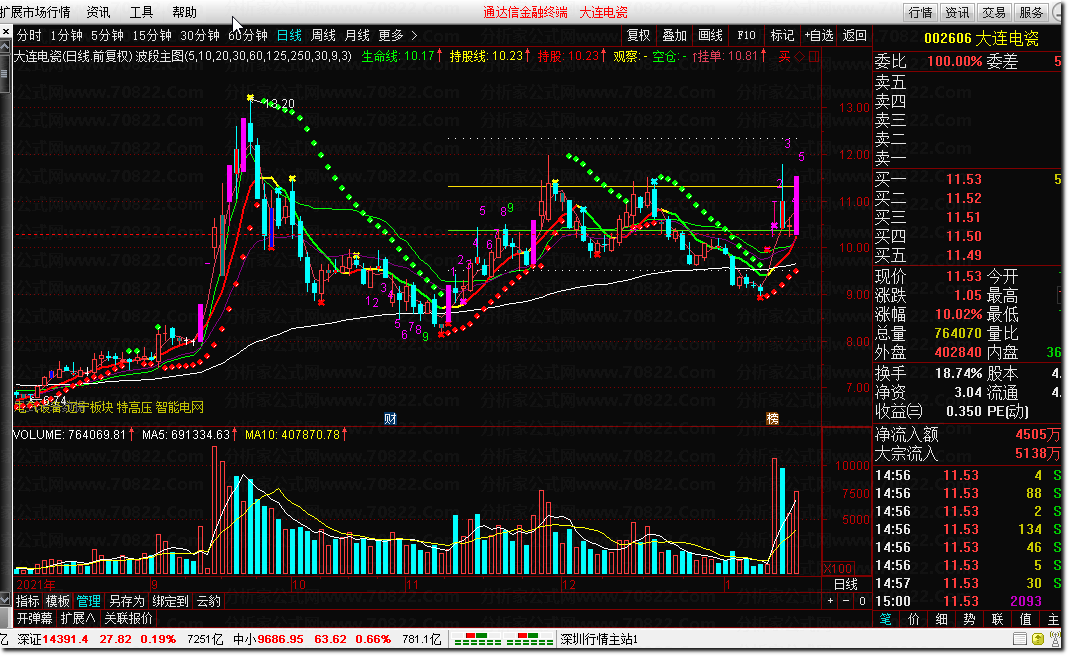Select the 联 related tab
1070x656 pixels.
pyautogui.click(x=998, y=619)
